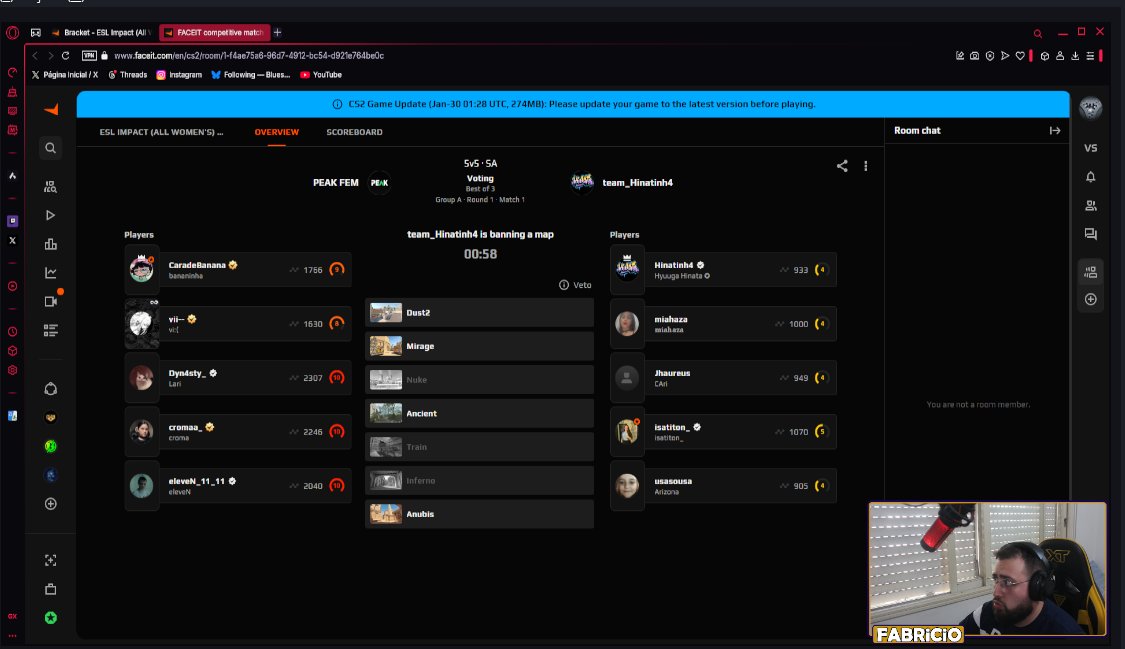Click the browser heart bookmark icon
1125x649 pixels.
(1020, 55)
